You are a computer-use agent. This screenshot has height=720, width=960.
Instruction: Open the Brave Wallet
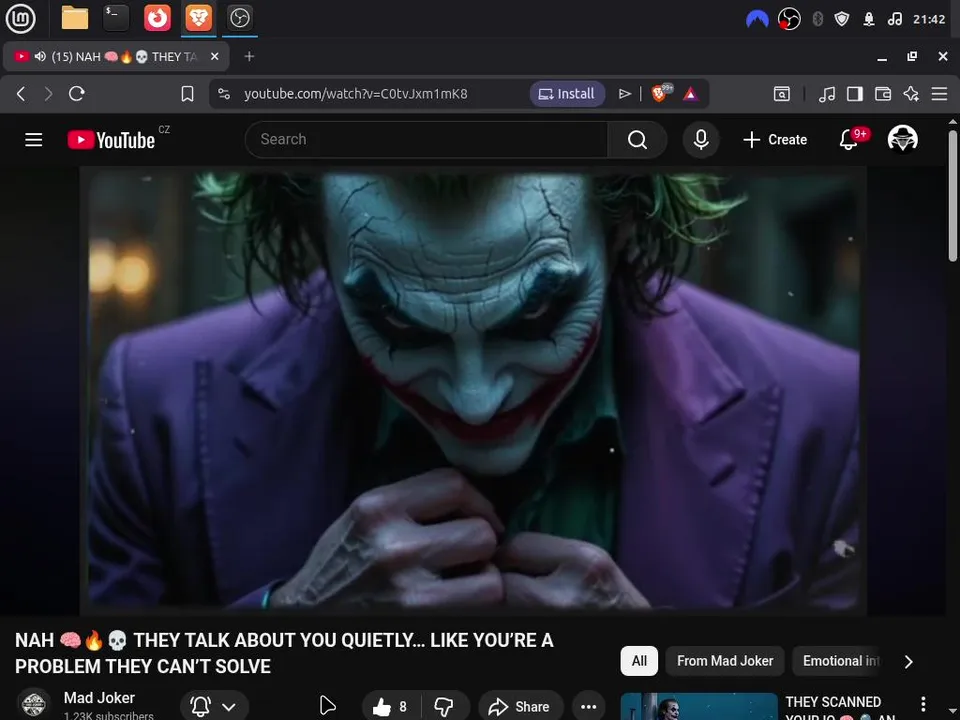coord(883,94)
